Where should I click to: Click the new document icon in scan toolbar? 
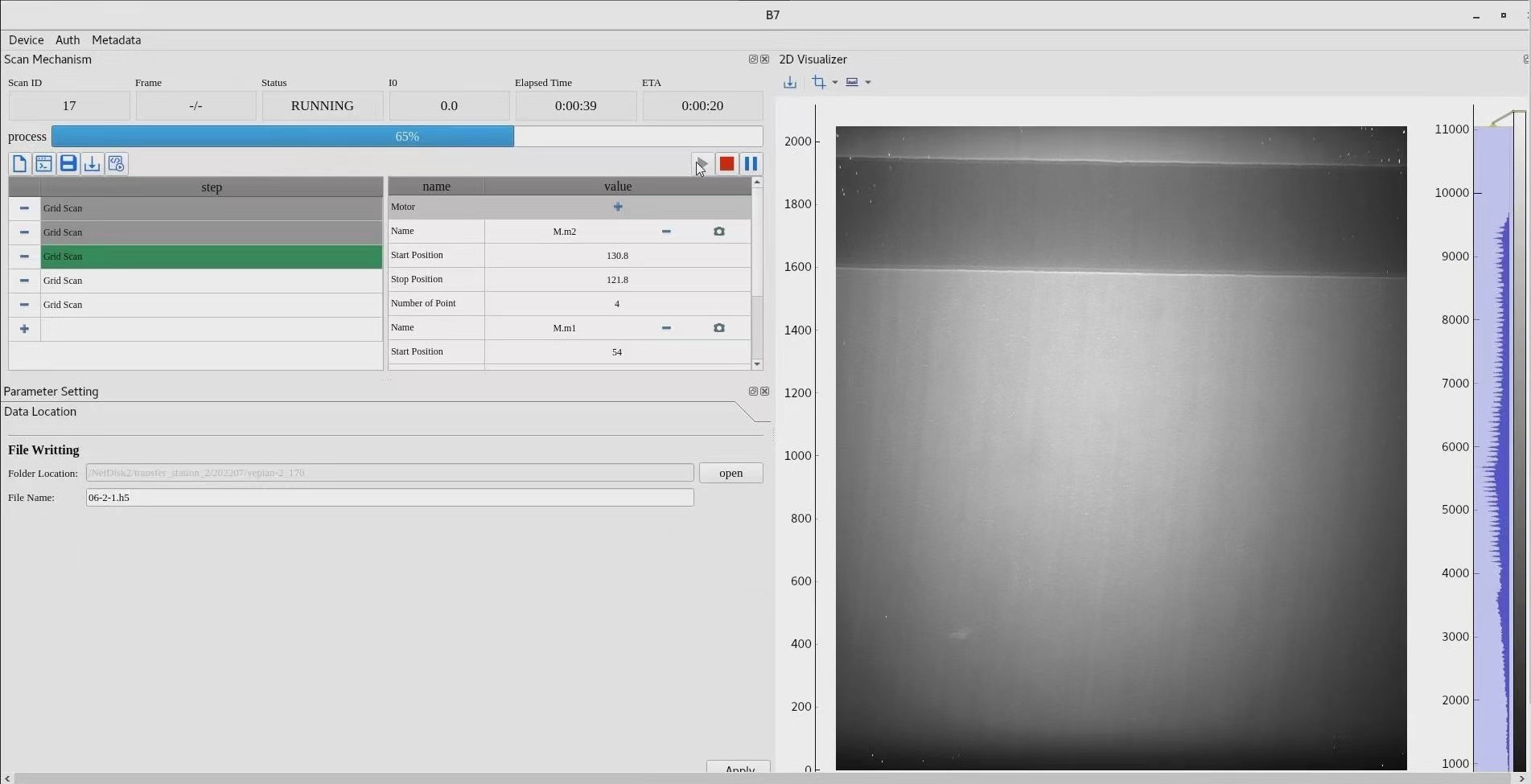[x=19, y=164]
